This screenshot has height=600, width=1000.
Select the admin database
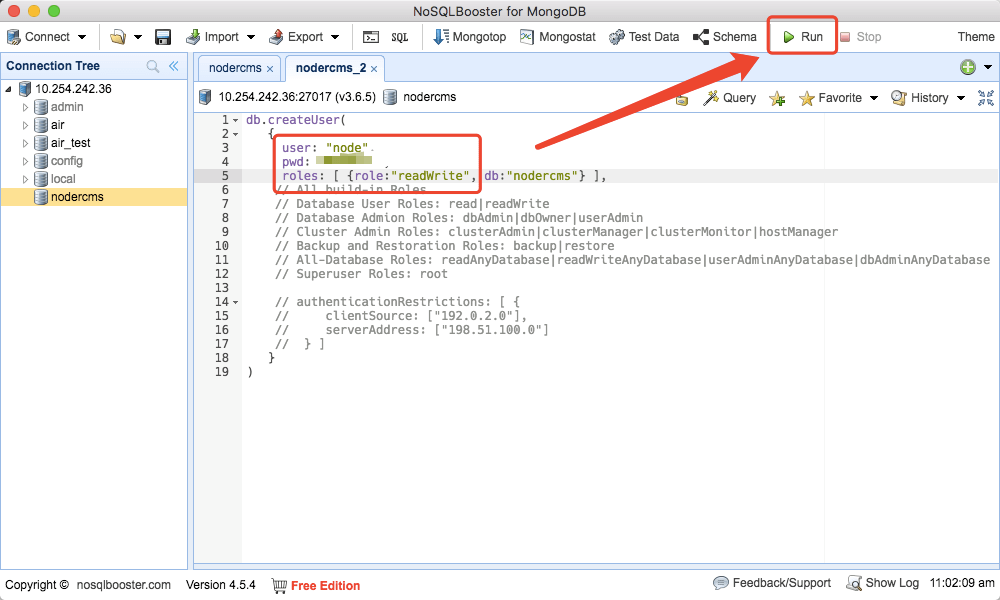click(x=67, y=106)
